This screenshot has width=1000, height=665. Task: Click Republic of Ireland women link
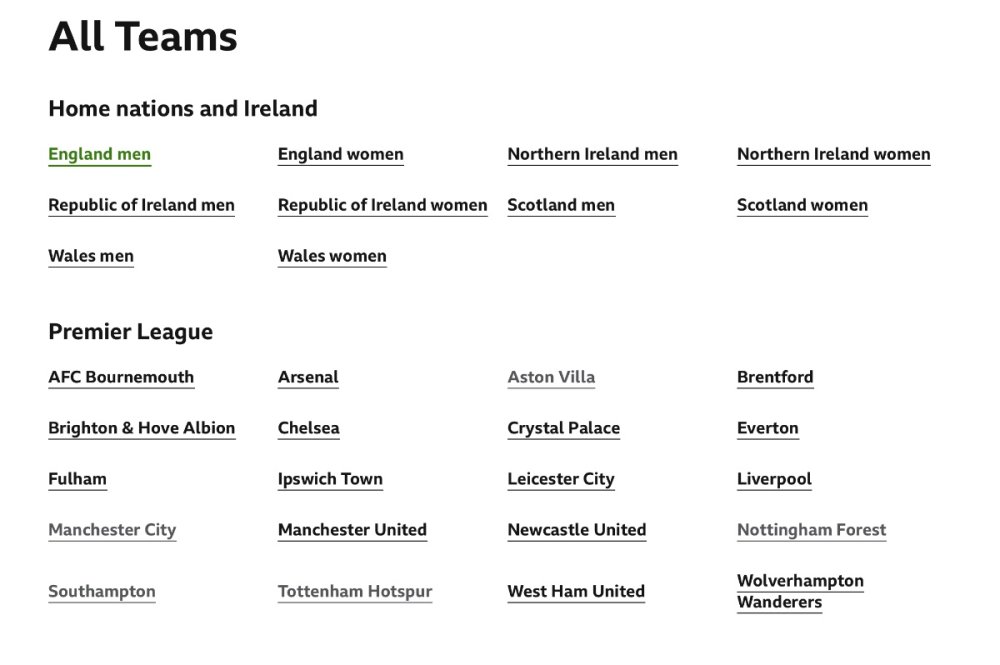pyautogui.click(x=382, y=205)
